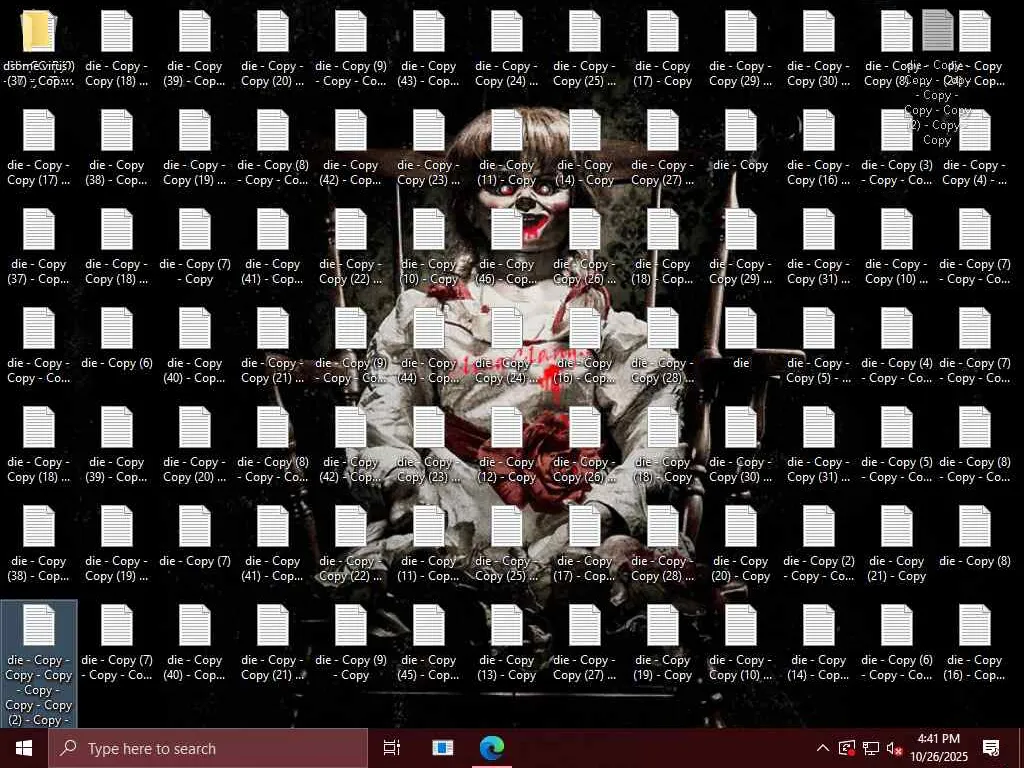Select the file 'die - Copy - Copy (5) - ...'
Viewport: 1024px width, 768px height.
point(819,347)
